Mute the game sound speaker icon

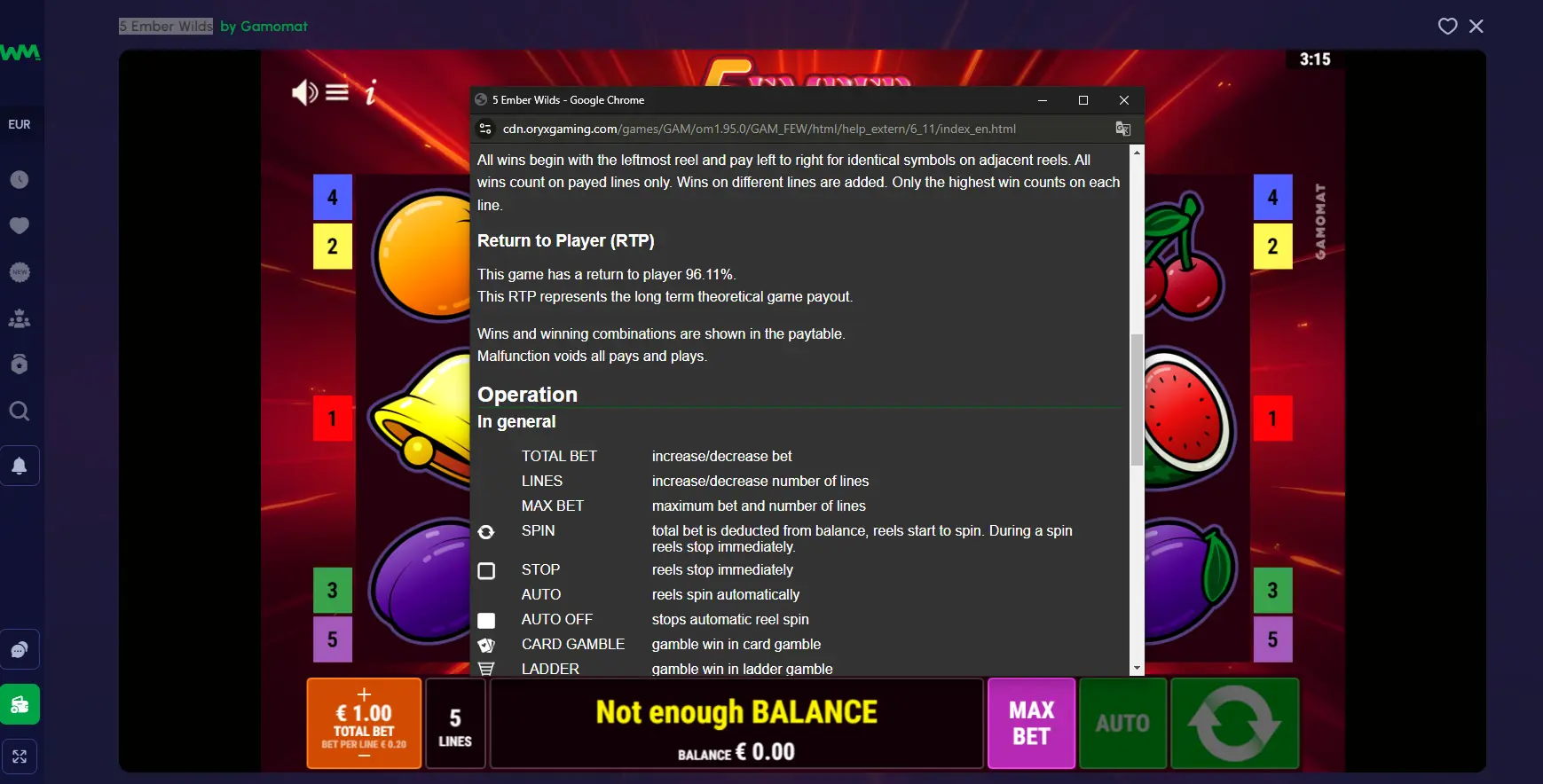(304, 92)
